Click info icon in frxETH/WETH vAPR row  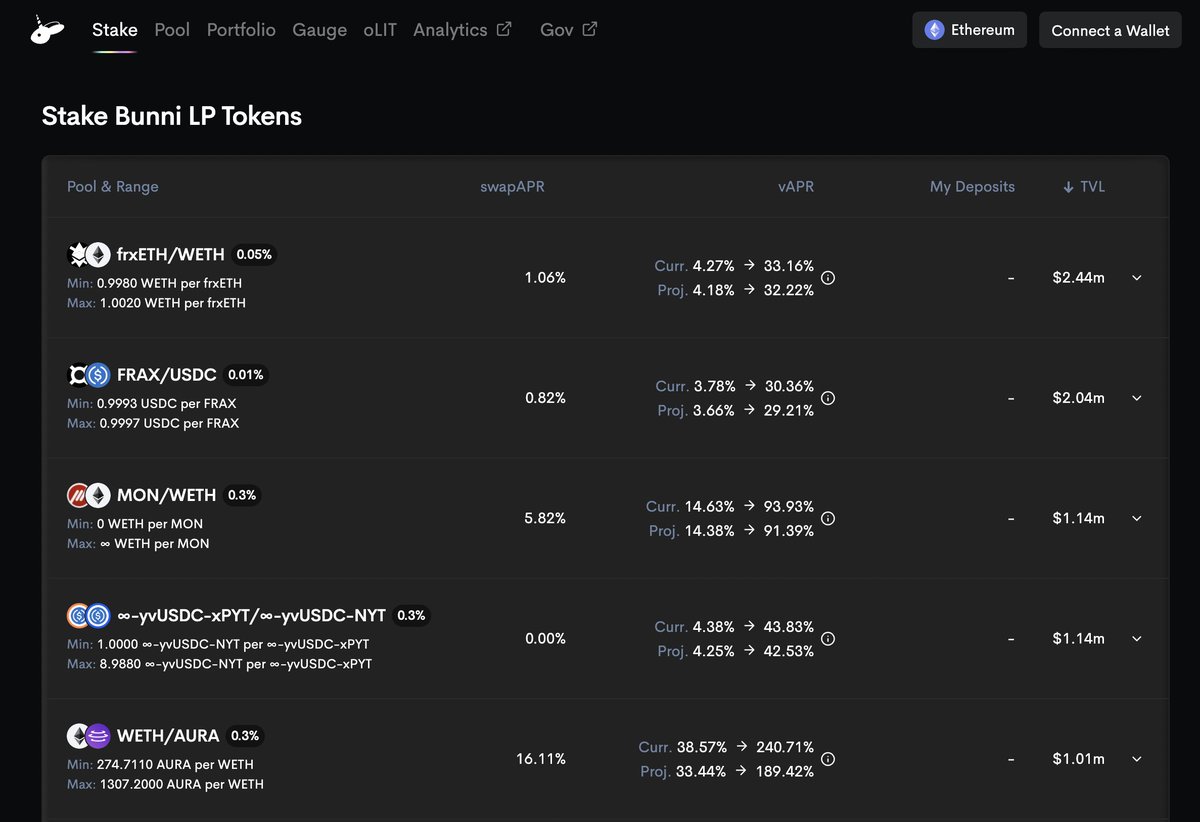[828, 278]
